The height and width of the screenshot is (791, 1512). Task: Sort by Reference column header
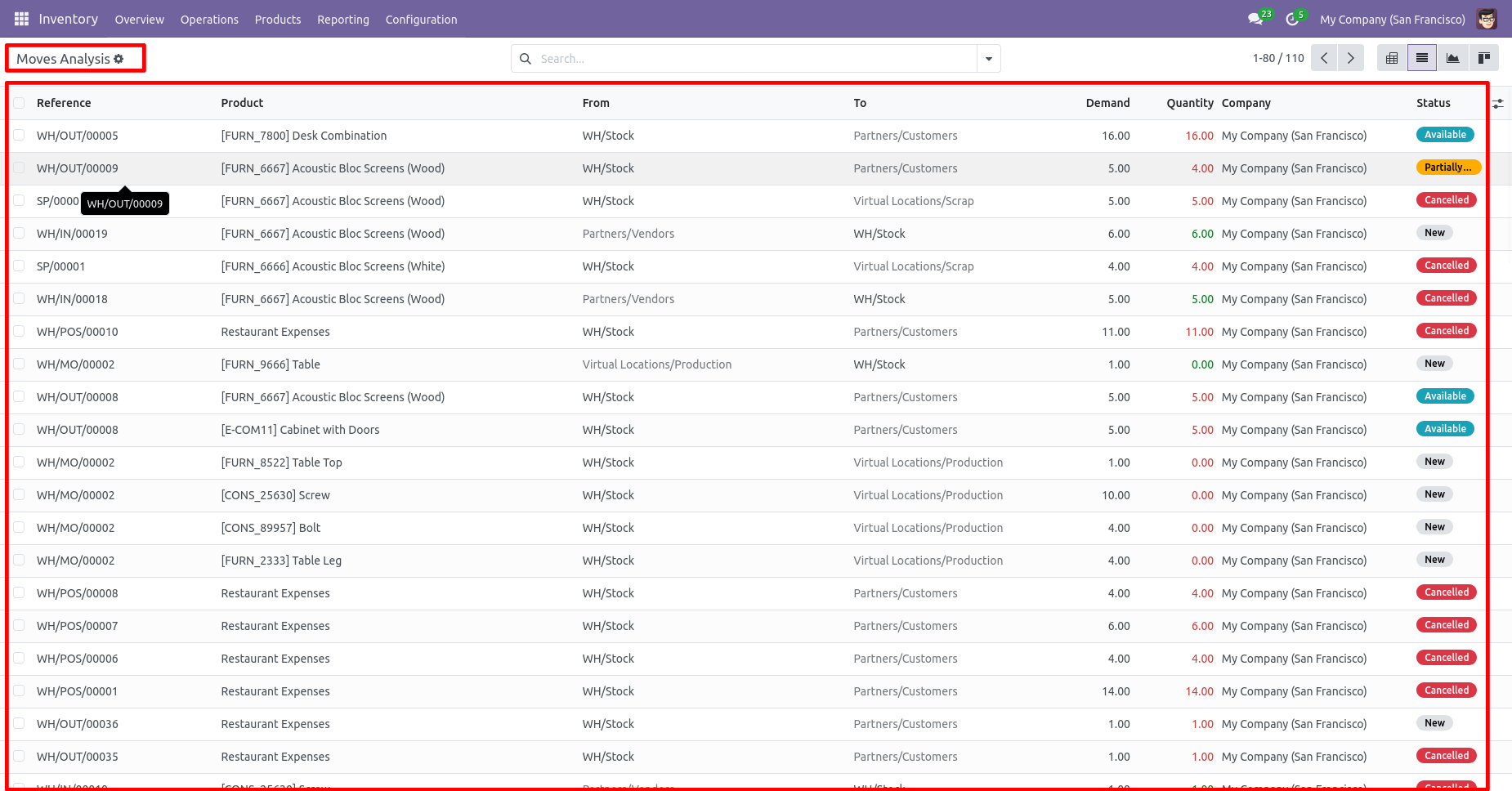[64, 103]
